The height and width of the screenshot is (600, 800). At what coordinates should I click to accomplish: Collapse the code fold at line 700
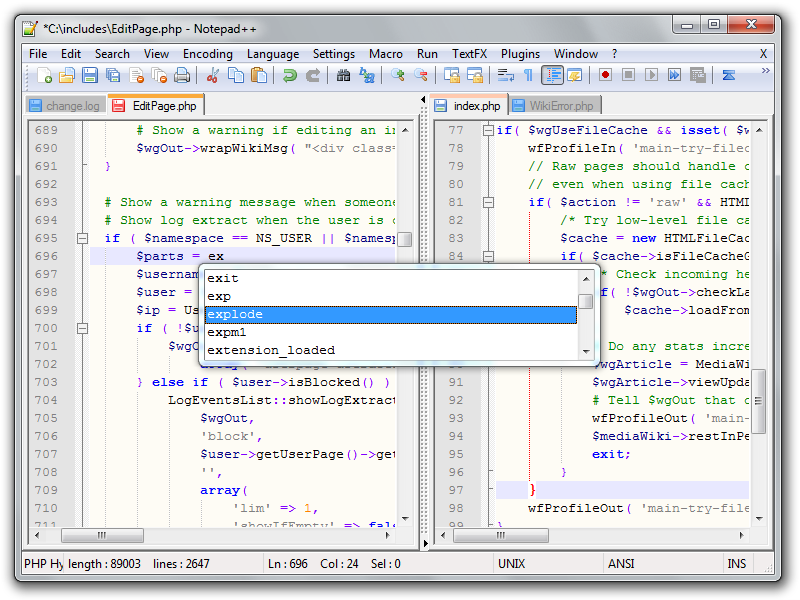(x=83, y=328)
